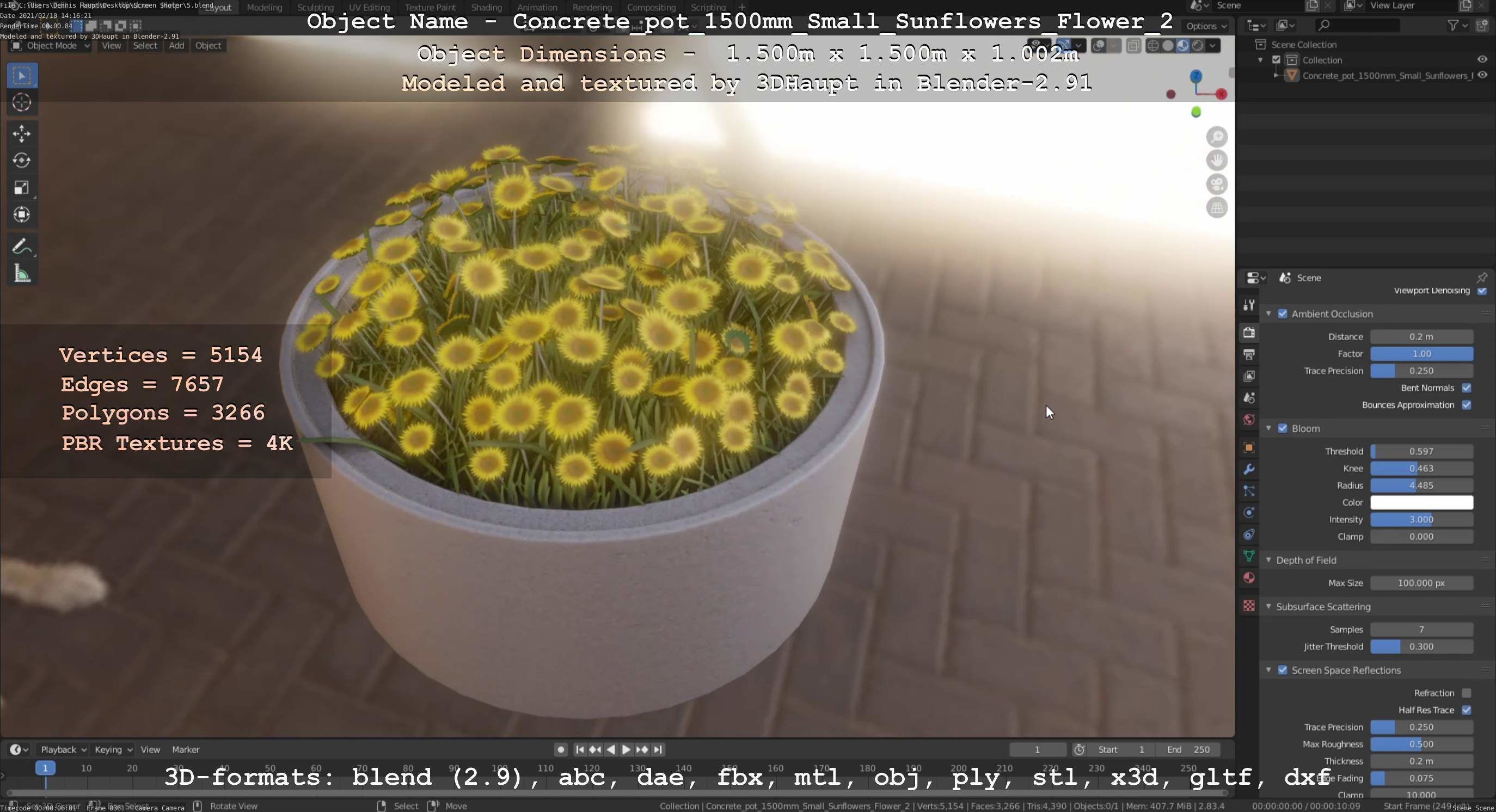Screen dimensions: 1496x812
Task: Toggle the Bounces Approximation checkbox
Action: coord(1467,405)
